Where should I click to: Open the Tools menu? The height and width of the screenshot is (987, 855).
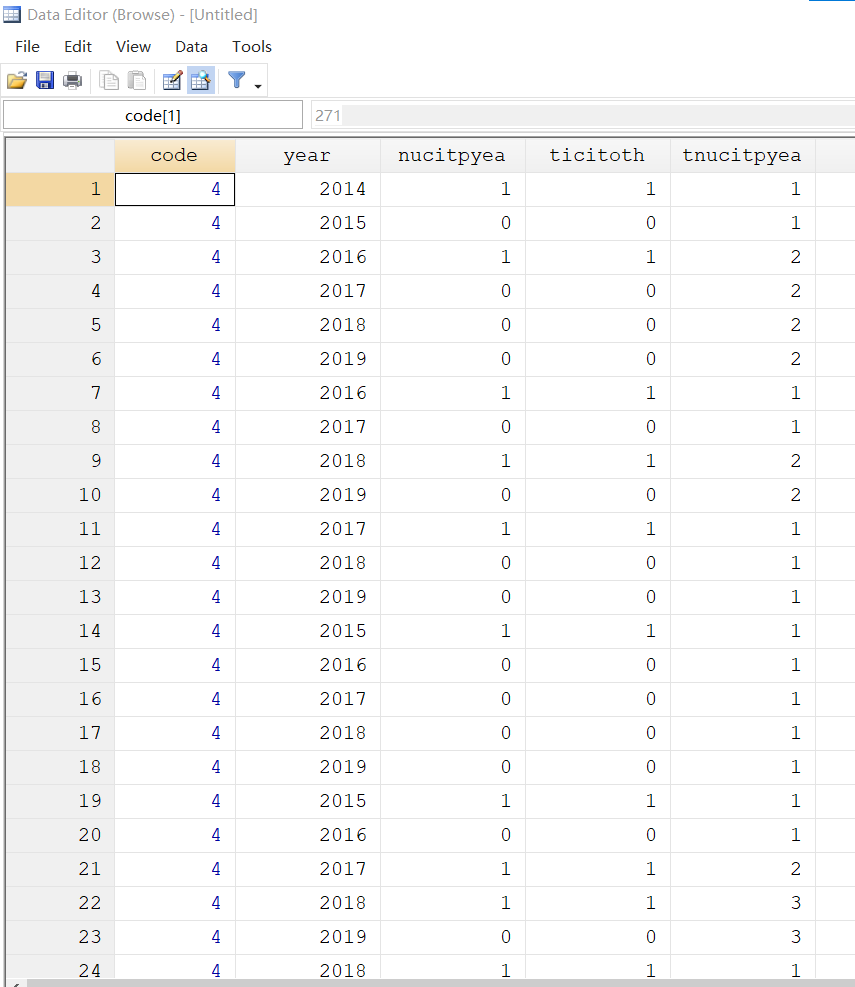[252, 47]
